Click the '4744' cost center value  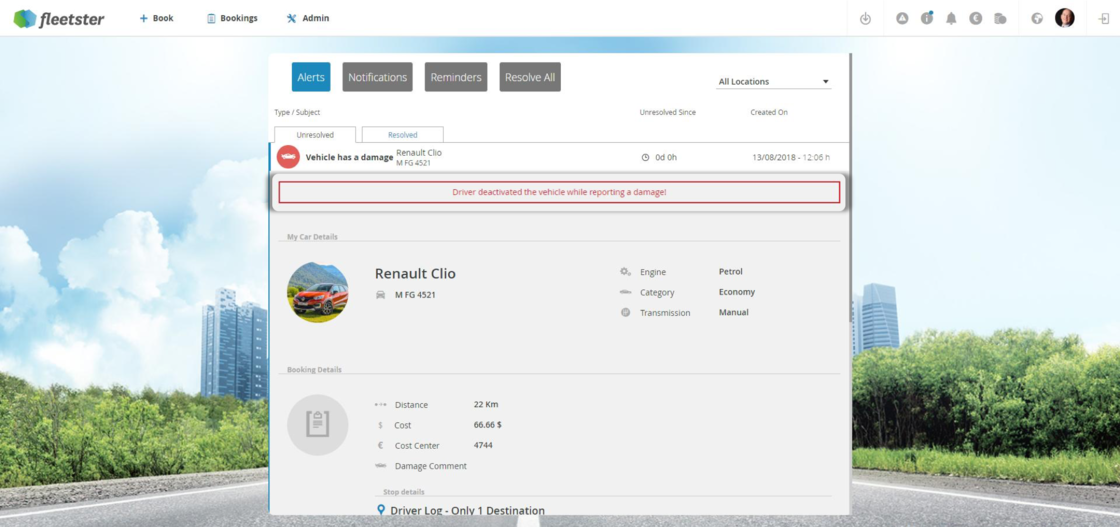click(x=483, y=445)
